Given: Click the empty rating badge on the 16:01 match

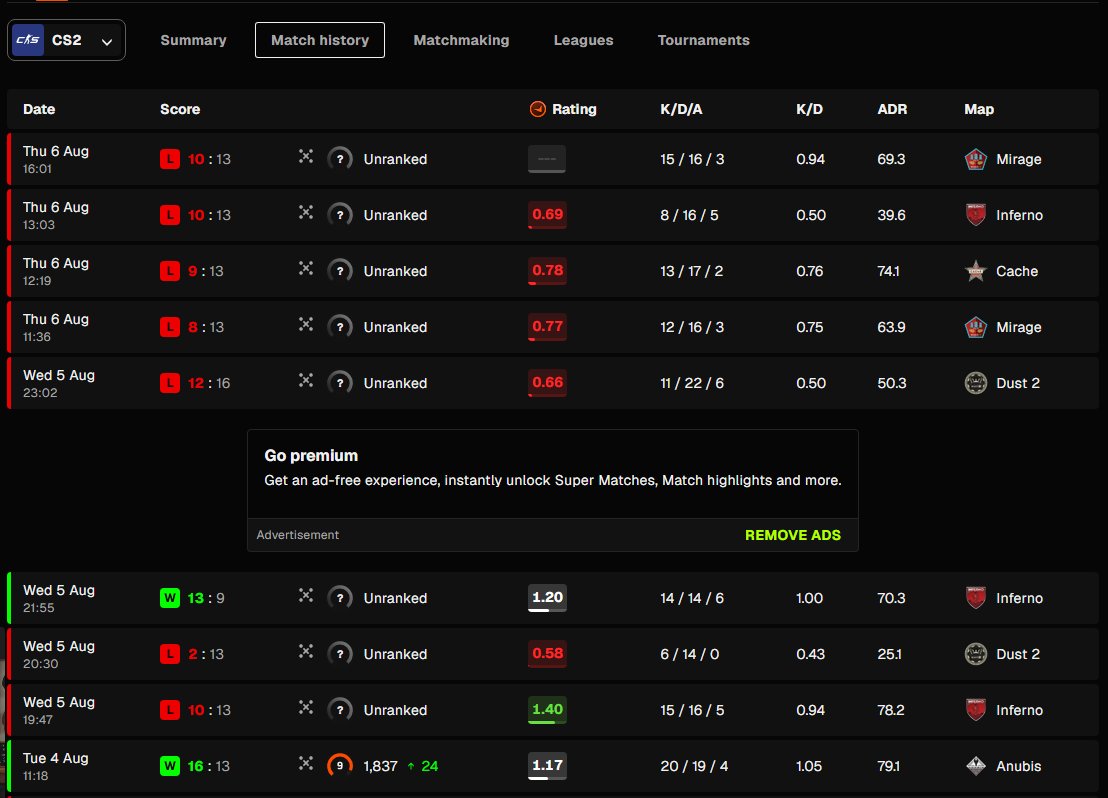Looking at the screenshot, I should tap(547, 159).
